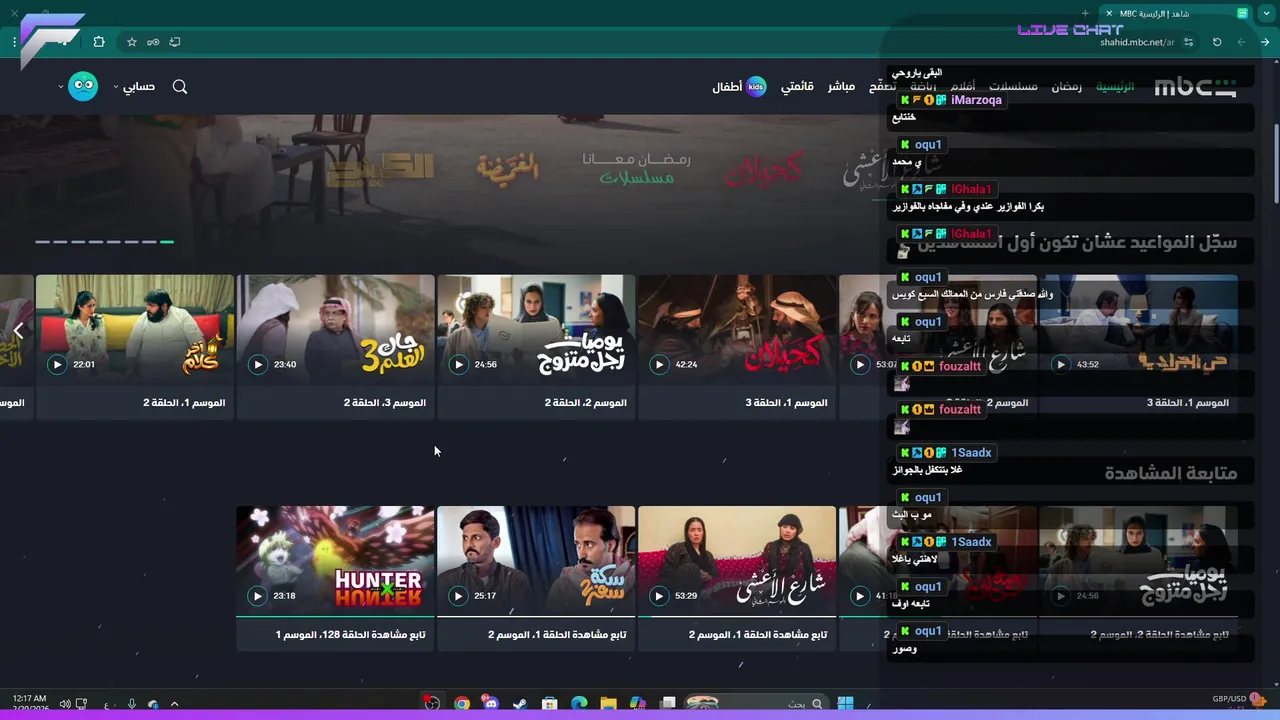Resume Hunter x Hunter 23:18 play button

(257, 596)
